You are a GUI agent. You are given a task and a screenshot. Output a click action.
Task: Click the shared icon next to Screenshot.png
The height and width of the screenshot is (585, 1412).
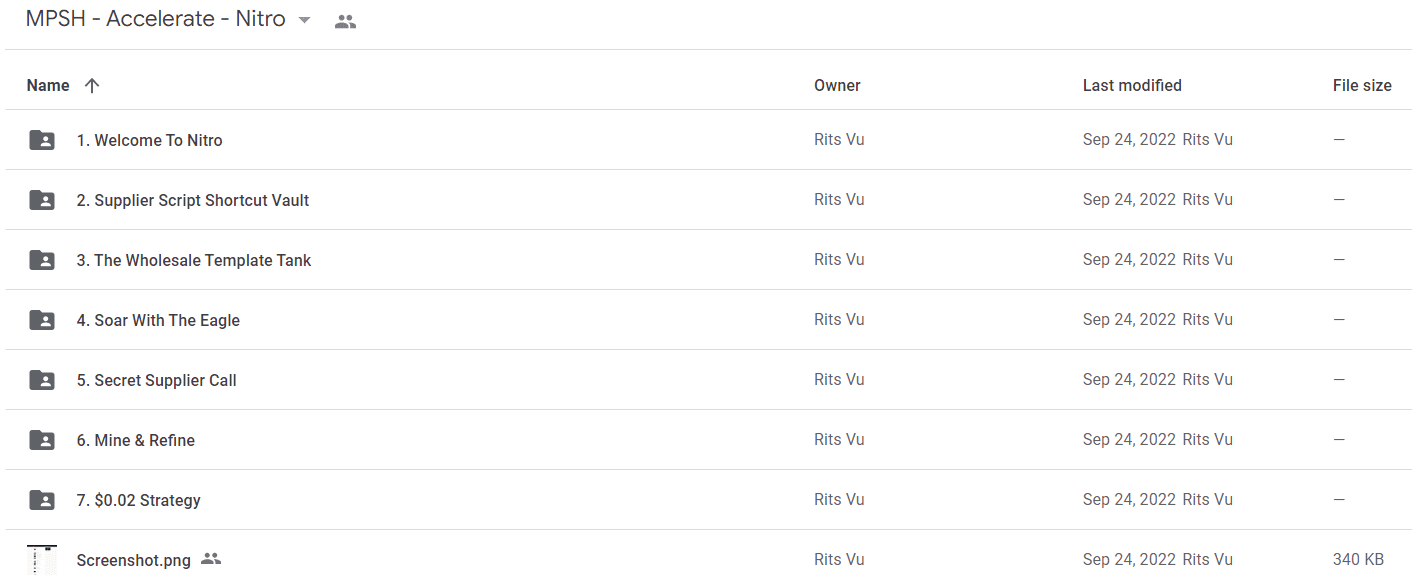210,559
